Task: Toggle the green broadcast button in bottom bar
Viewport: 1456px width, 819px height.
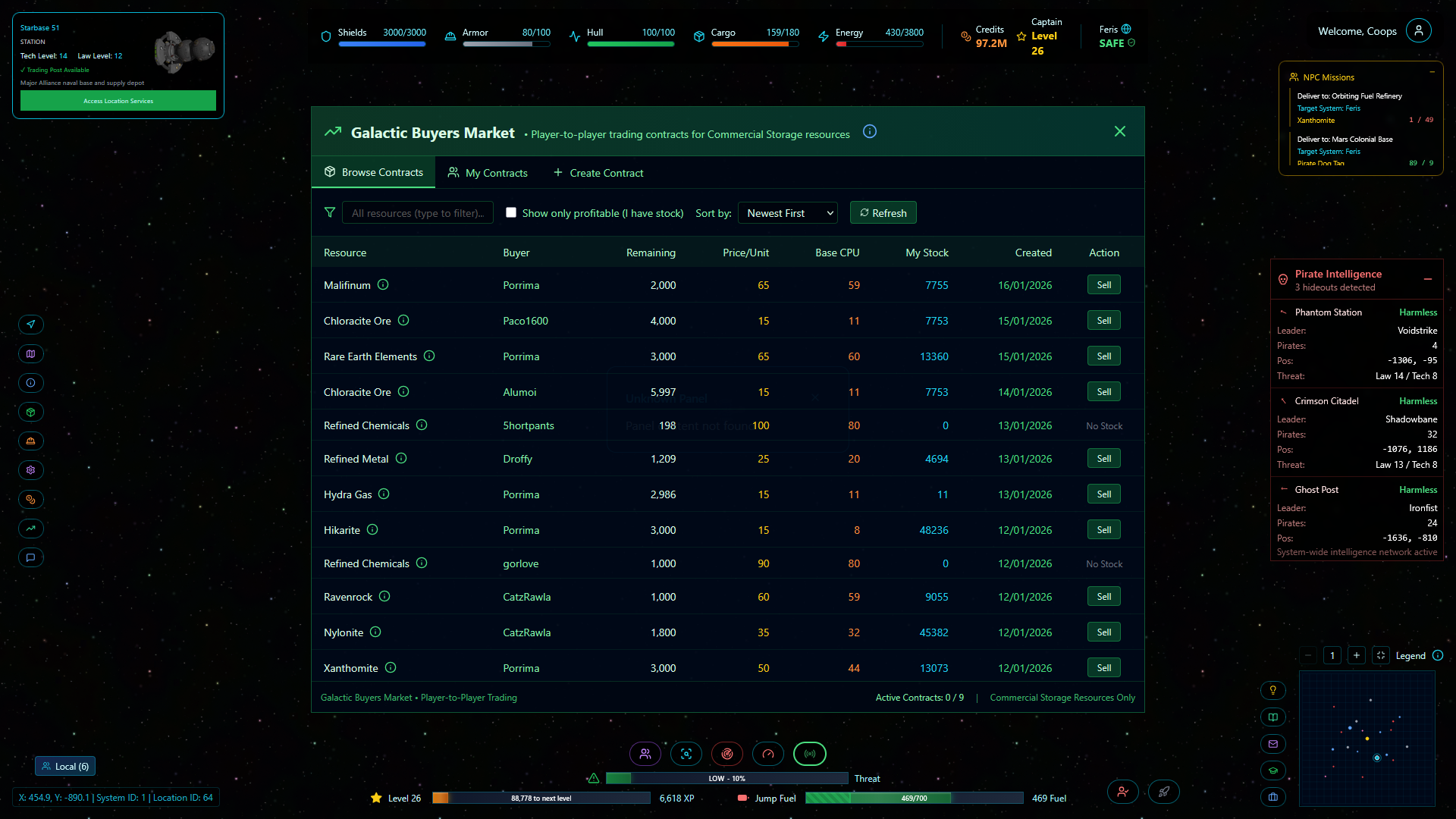Action: pyautogui.click(x=809, y=754)
